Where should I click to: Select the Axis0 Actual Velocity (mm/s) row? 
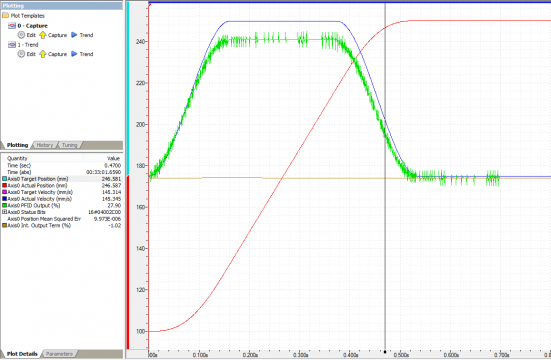61,199
